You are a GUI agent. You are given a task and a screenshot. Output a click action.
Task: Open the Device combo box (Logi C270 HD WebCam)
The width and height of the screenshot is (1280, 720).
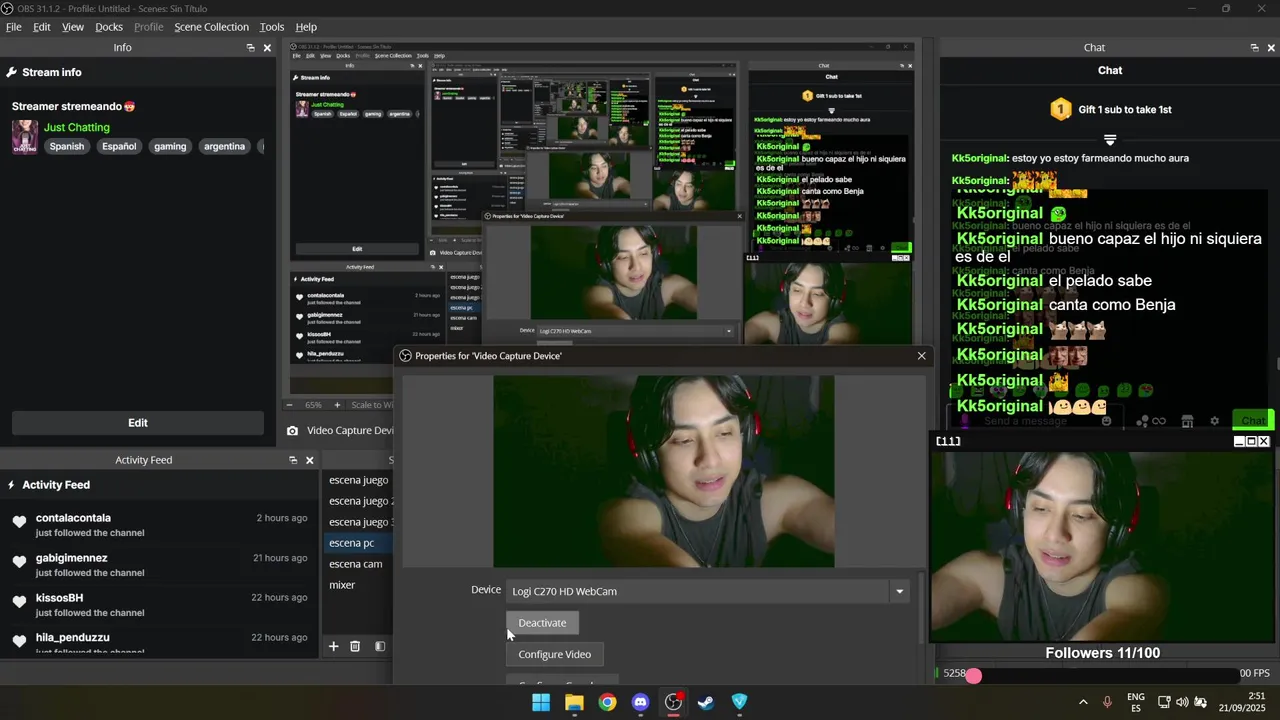point(707,591)
